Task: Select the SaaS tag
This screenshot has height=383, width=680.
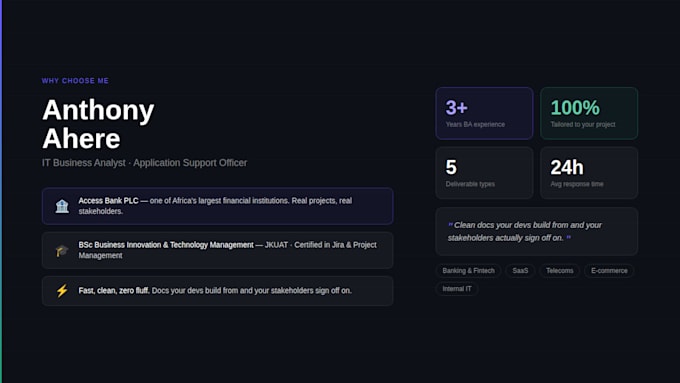Action: pyautogui.click(x=520, y=271)
